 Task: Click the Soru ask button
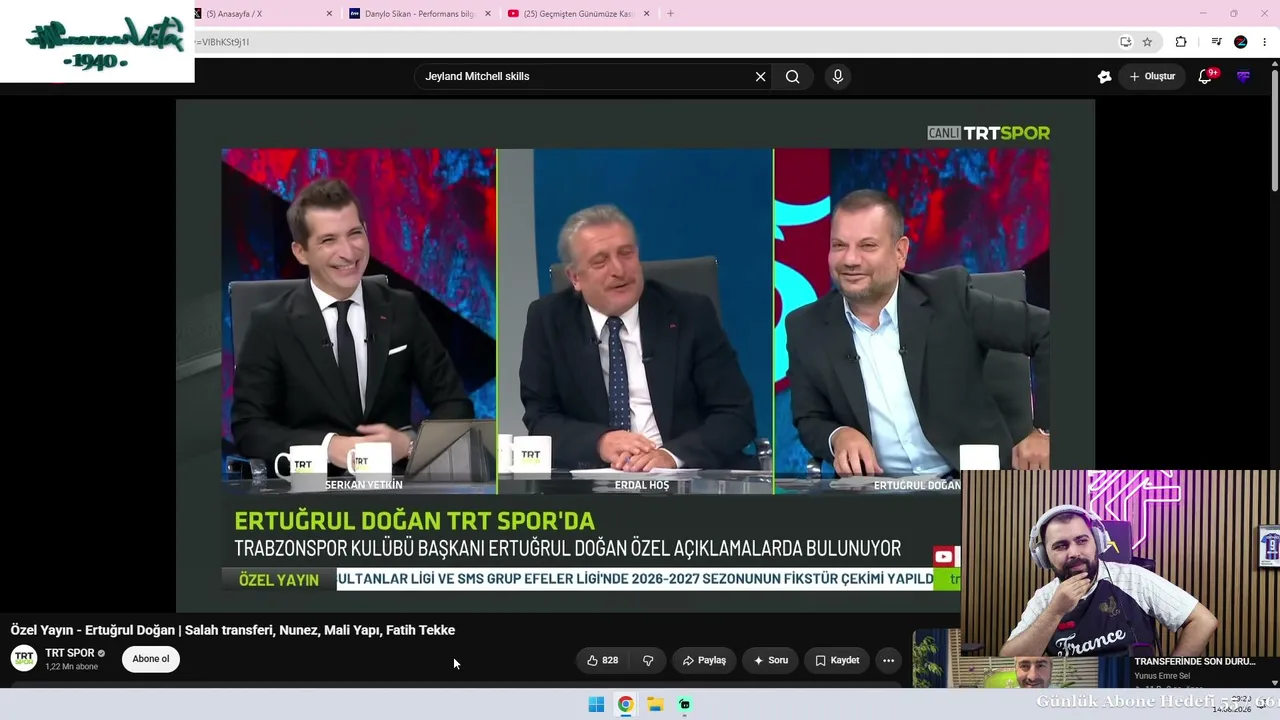[x=771, y=660]
